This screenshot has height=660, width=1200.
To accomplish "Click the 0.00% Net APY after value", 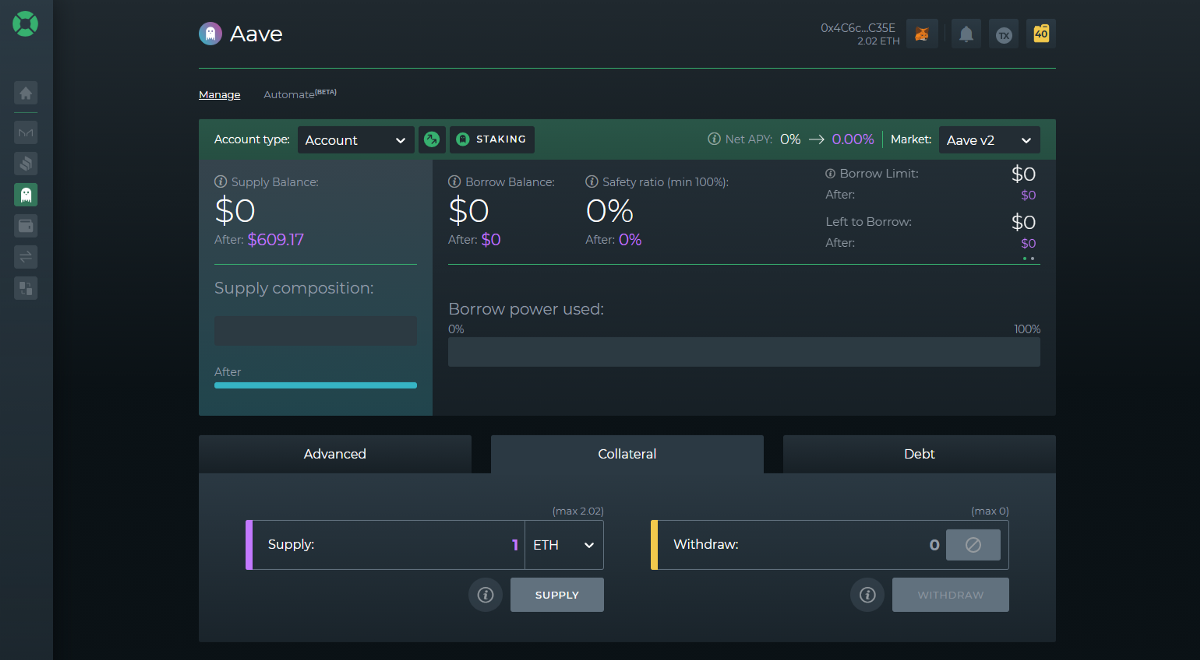I will coord(853,140).
